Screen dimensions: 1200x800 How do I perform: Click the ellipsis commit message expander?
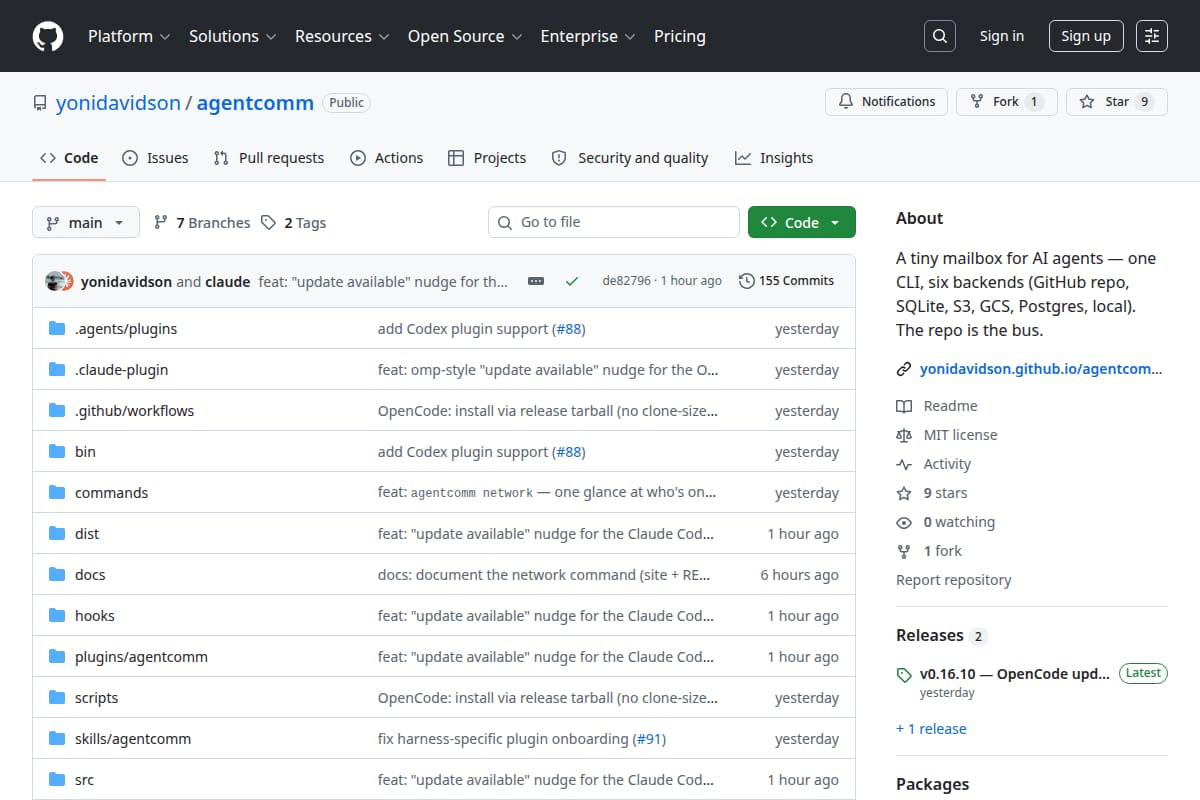point(536,281)
